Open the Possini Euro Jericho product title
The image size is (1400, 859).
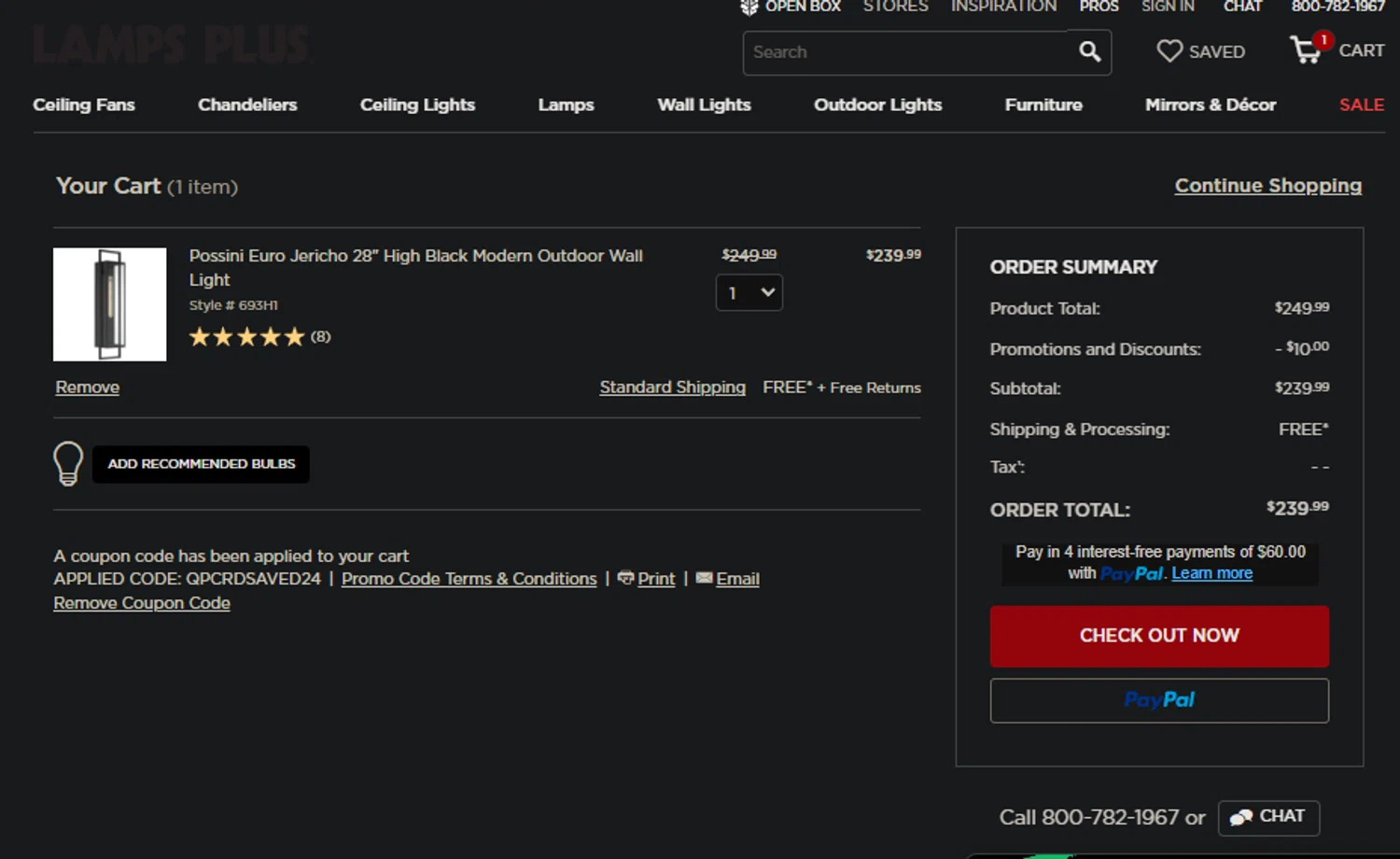coord(415,268)
